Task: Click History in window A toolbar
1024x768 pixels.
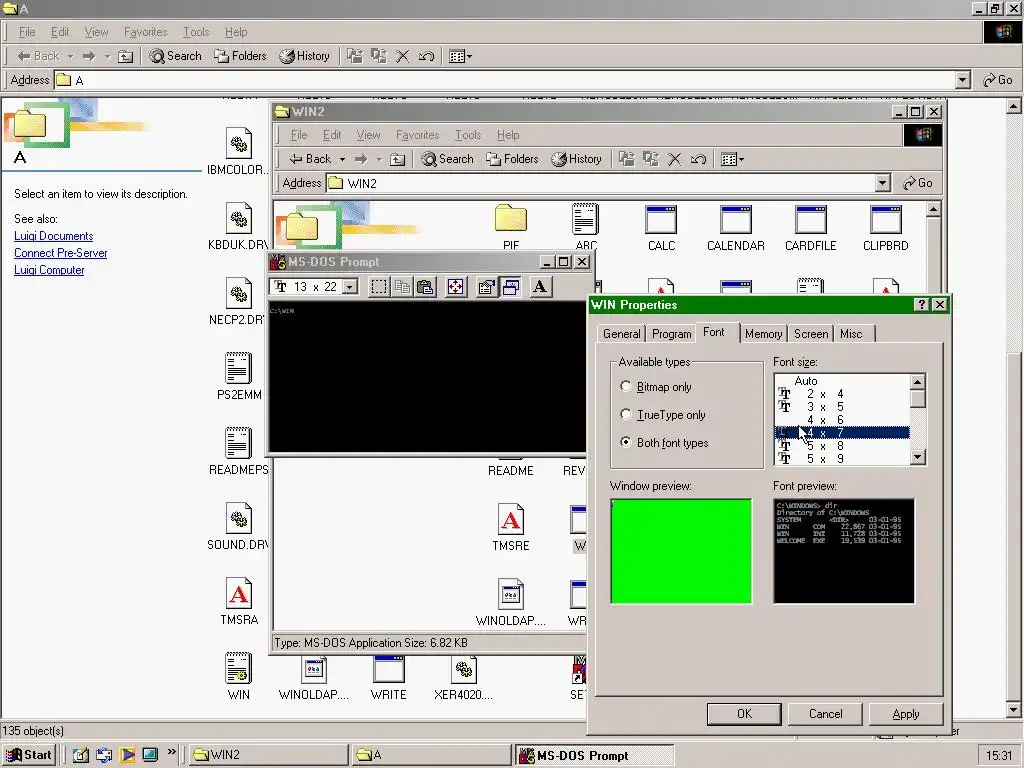Action: [304, 56]
